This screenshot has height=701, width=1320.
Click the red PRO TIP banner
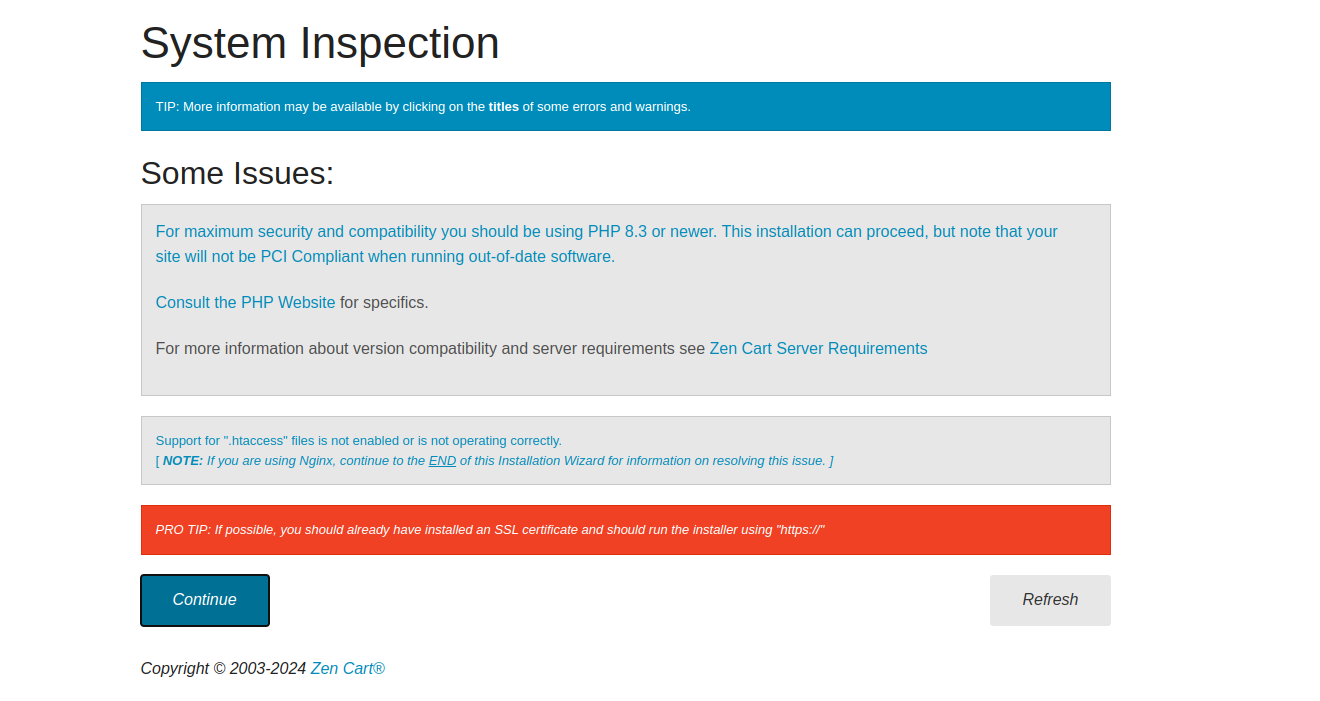pos(625,530)
